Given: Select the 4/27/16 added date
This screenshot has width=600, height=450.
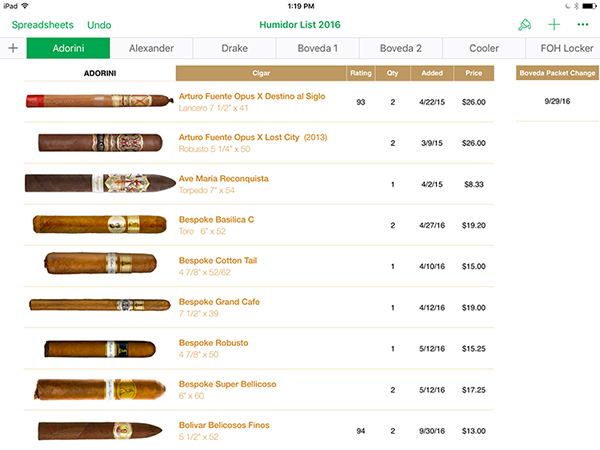Looking at the screenshot, I should click(432, 225).
